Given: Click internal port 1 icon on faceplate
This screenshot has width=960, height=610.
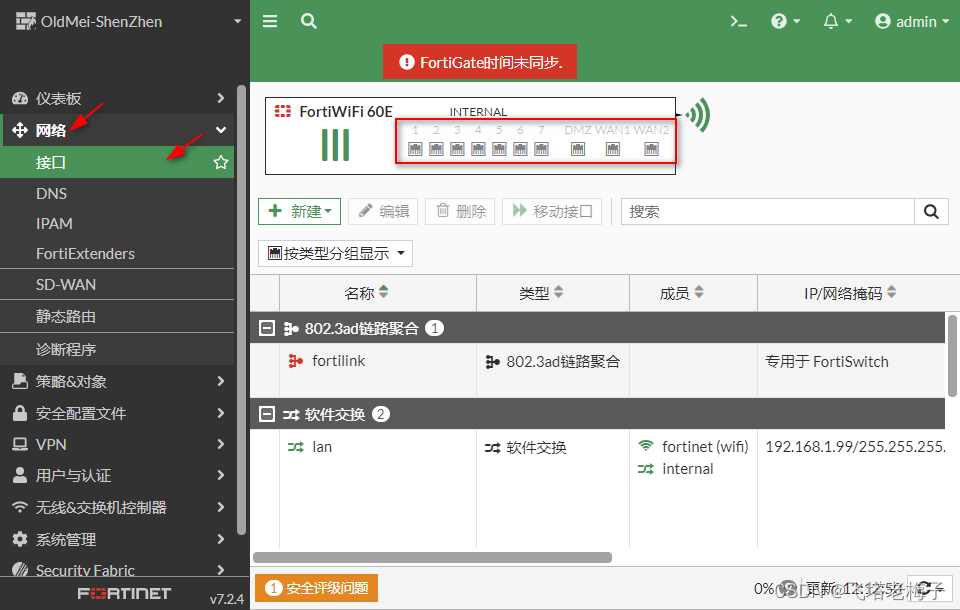Looking at the screenshot, I should tap(415, 149).
